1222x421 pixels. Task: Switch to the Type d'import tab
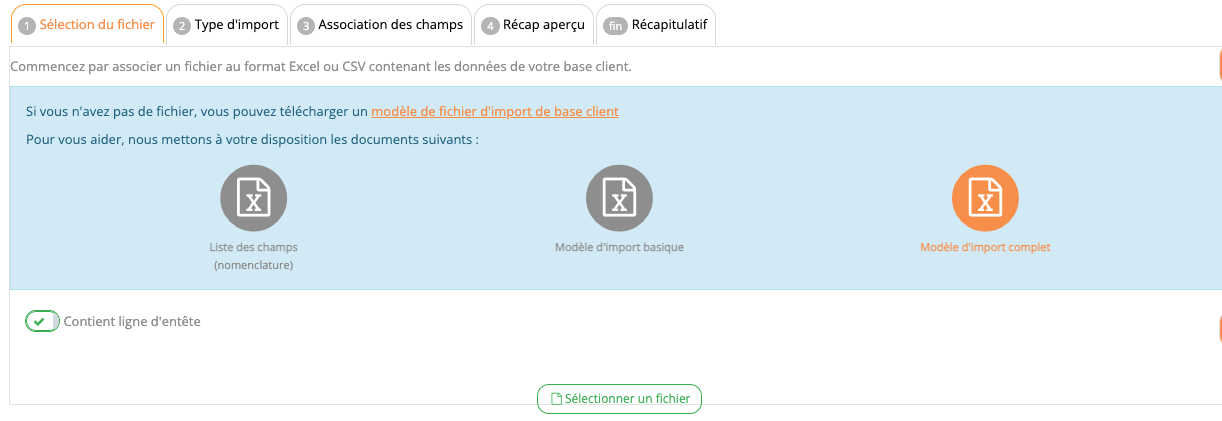236,25
